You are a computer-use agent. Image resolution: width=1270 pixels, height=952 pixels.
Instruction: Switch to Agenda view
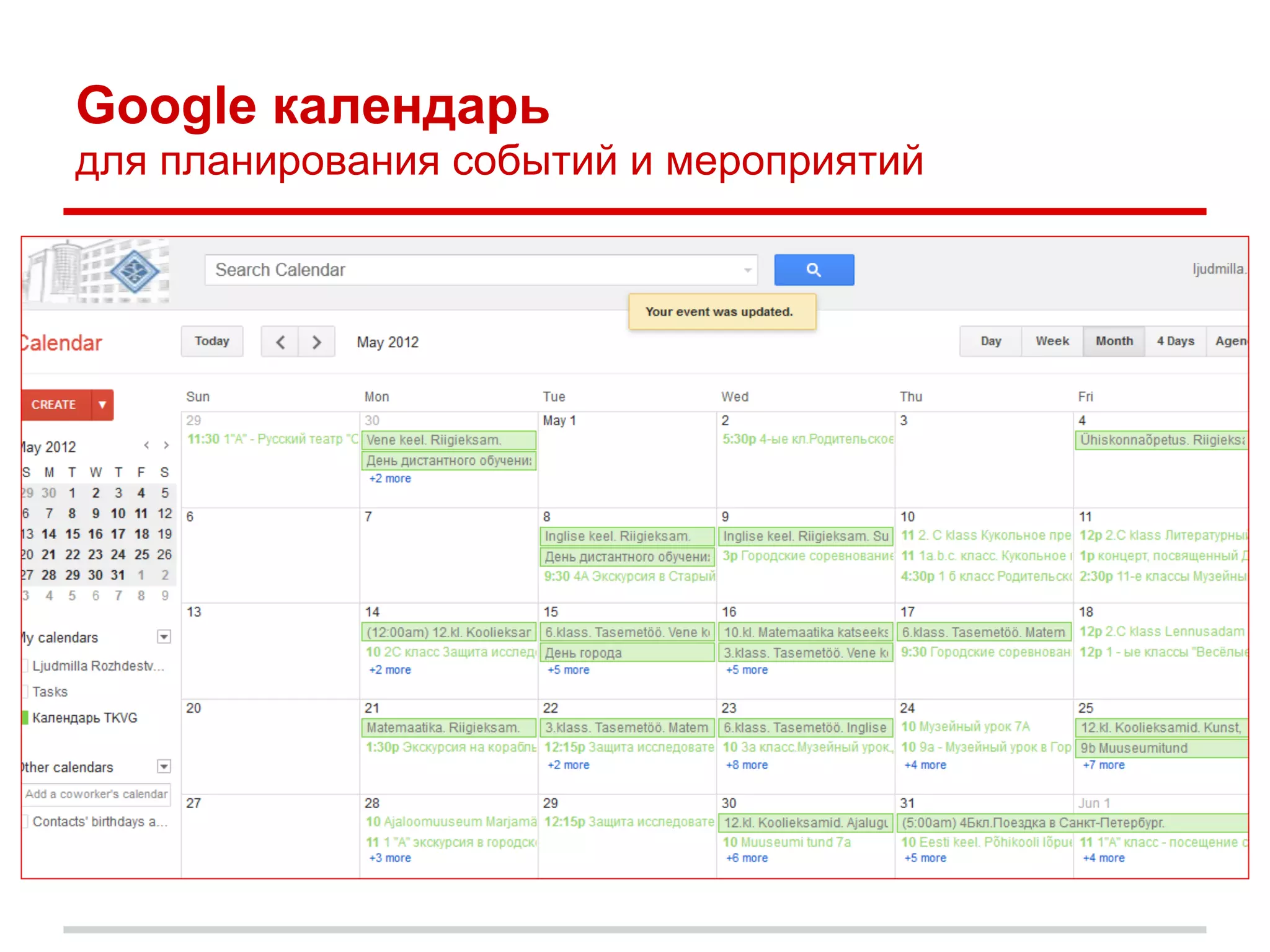point(1228,342)
